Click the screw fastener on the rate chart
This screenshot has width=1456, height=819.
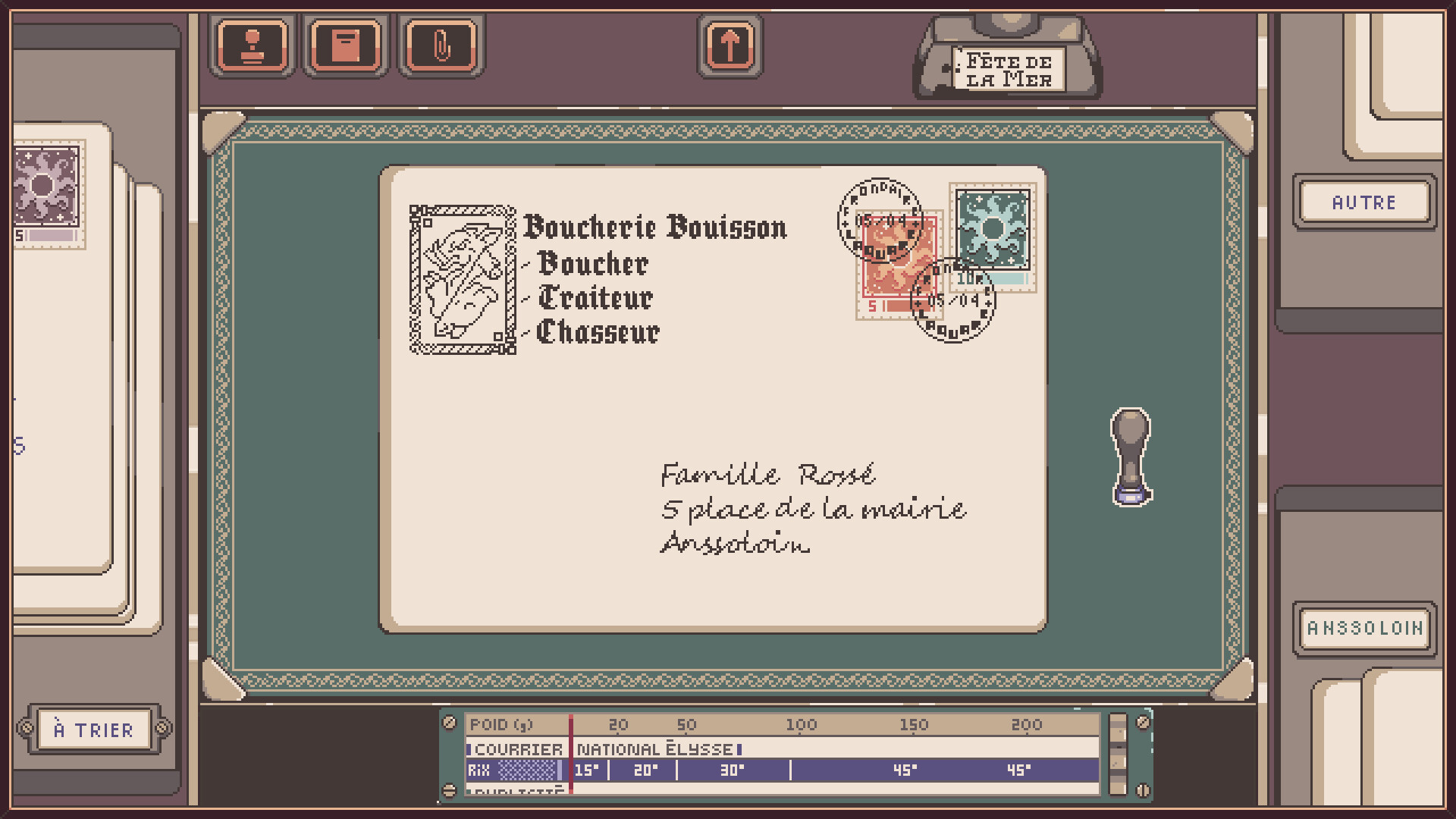(x=450, y=724)
